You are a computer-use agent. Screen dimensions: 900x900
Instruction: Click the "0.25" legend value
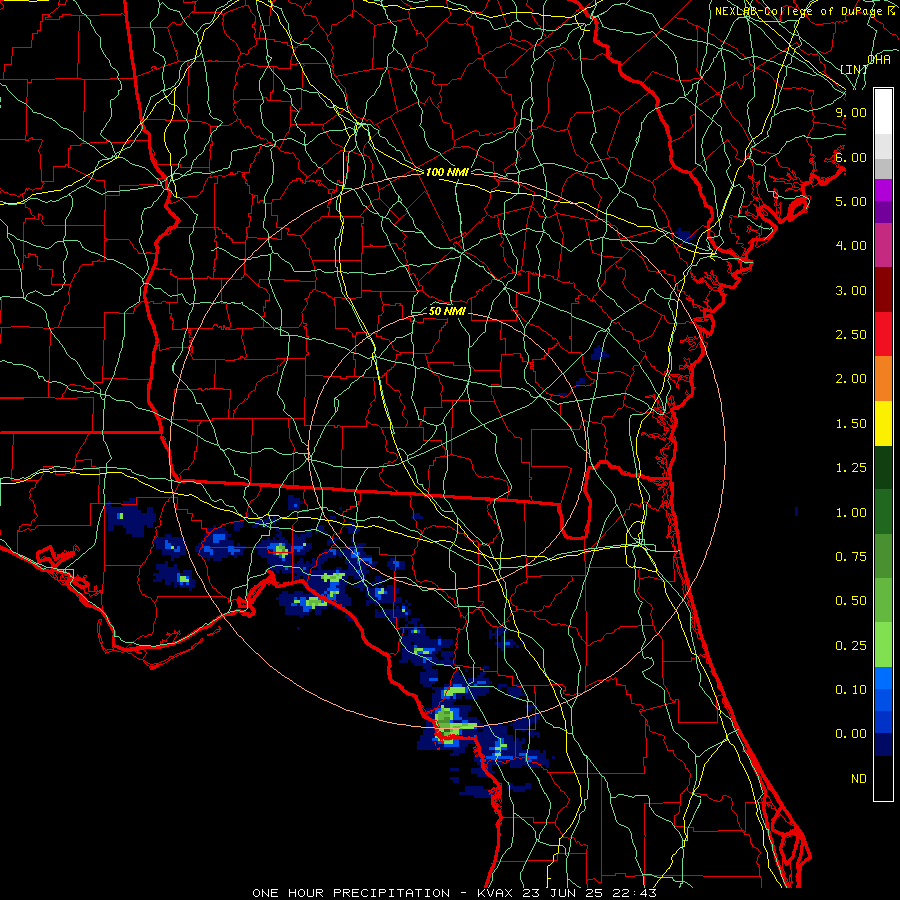[x=851, y=646]
